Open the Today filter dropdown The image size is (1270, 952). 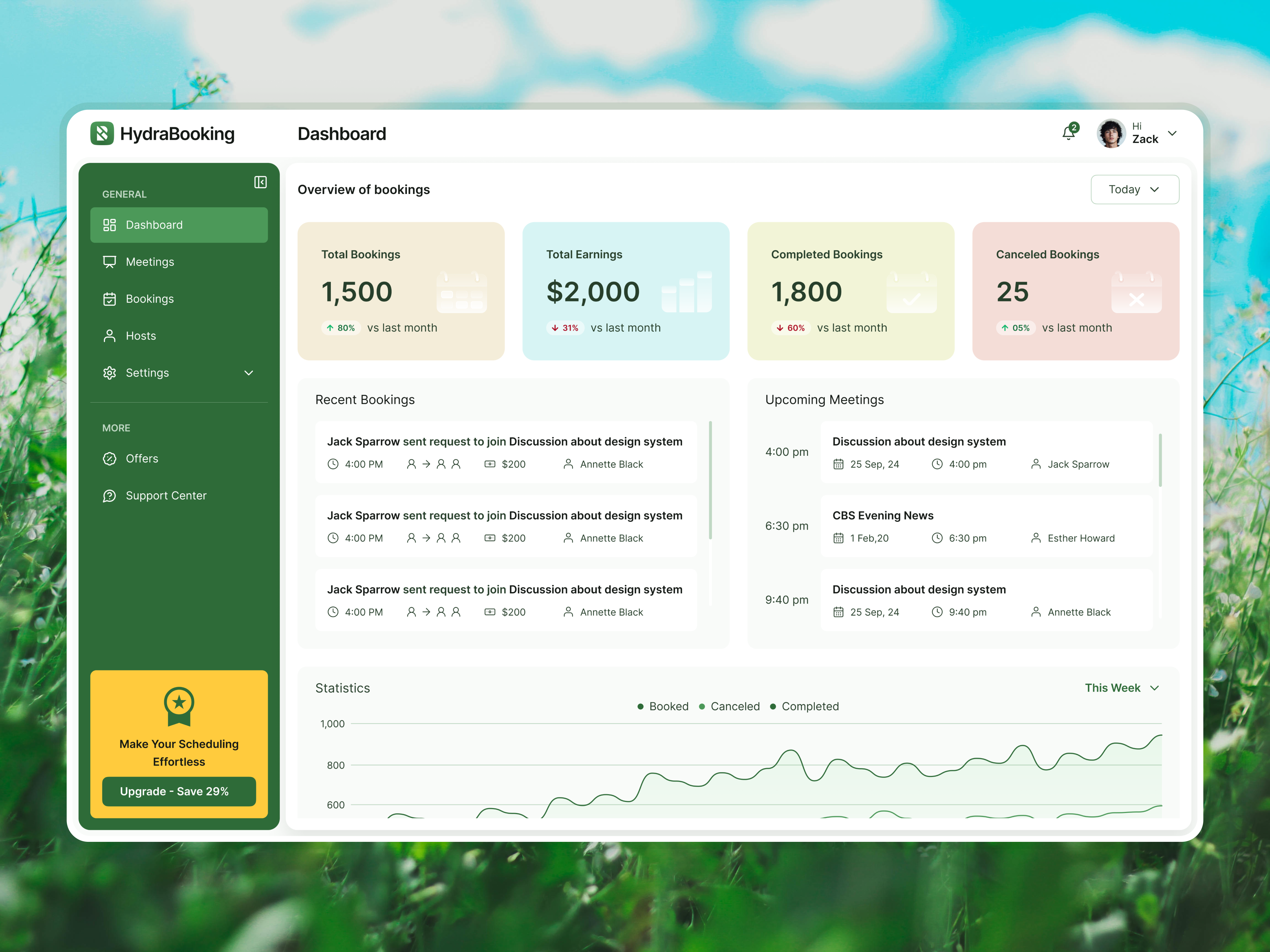[1135, 189]
